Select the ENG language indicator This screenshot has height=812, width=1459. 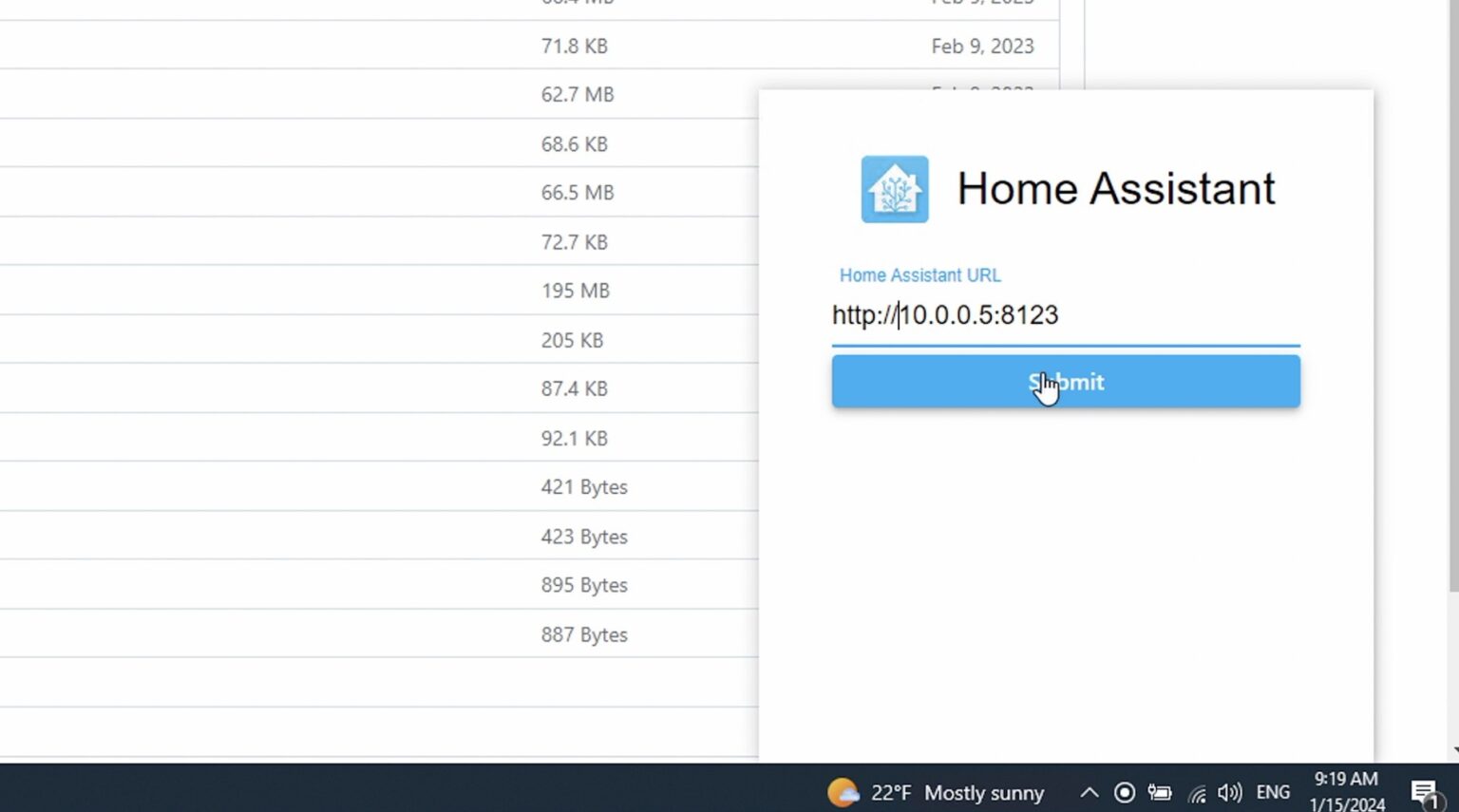tap(1272, 792)
